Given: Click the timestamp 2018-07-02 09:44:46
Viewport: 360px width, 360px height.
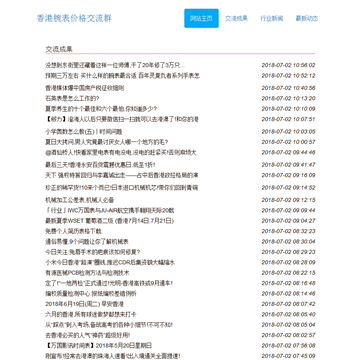Looking at the screenshot, I should coord(288,152).
